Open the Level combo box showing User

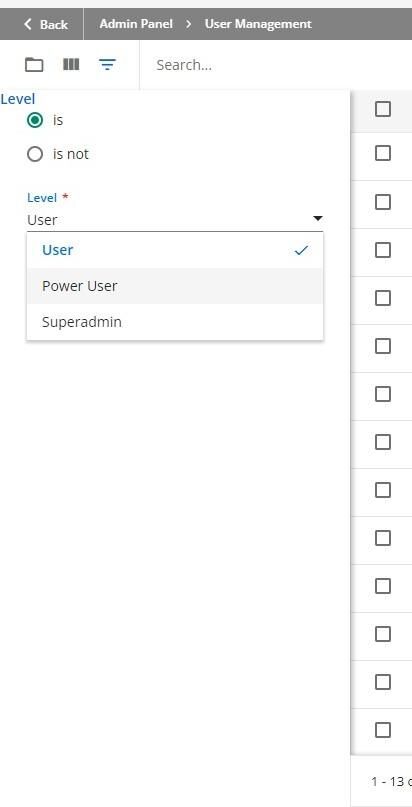(x=175, y=220)
